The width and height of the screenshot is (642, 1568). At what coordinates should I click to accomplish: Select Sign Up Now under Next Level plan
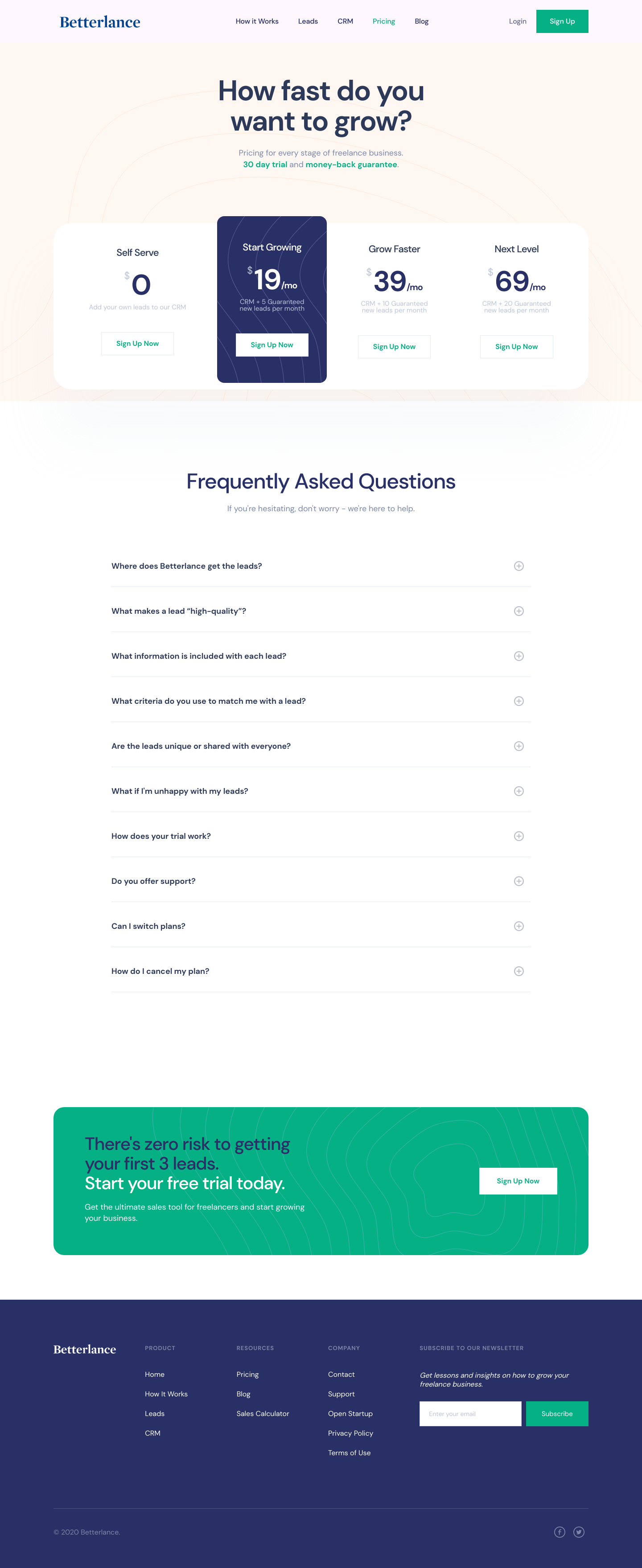[516, 346]
